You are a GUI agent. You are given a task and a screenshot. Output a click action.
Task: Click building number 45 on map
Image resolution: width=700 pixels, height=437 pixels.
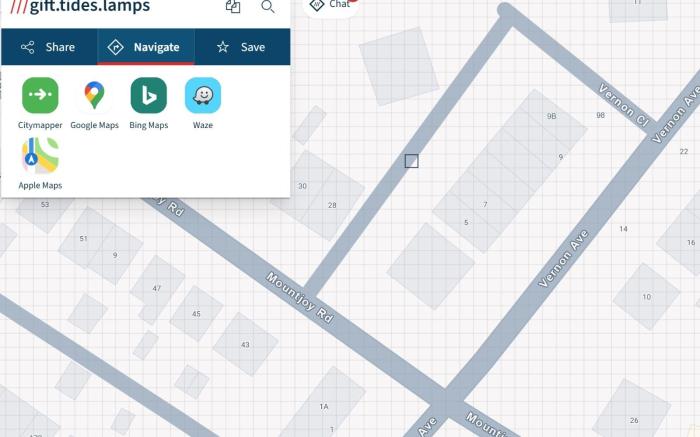tap(196, 314)
